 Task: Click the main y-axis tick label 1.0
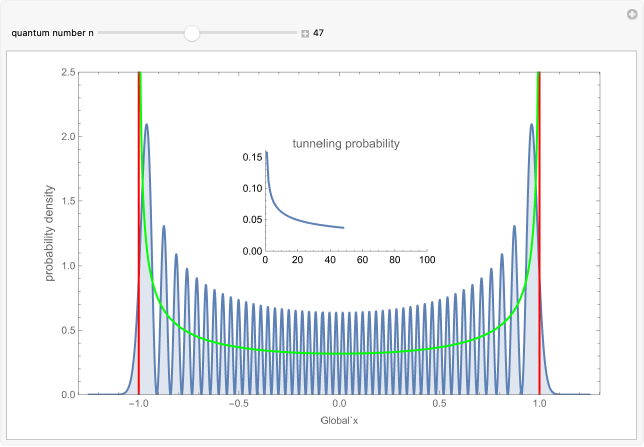click(69, 266)
